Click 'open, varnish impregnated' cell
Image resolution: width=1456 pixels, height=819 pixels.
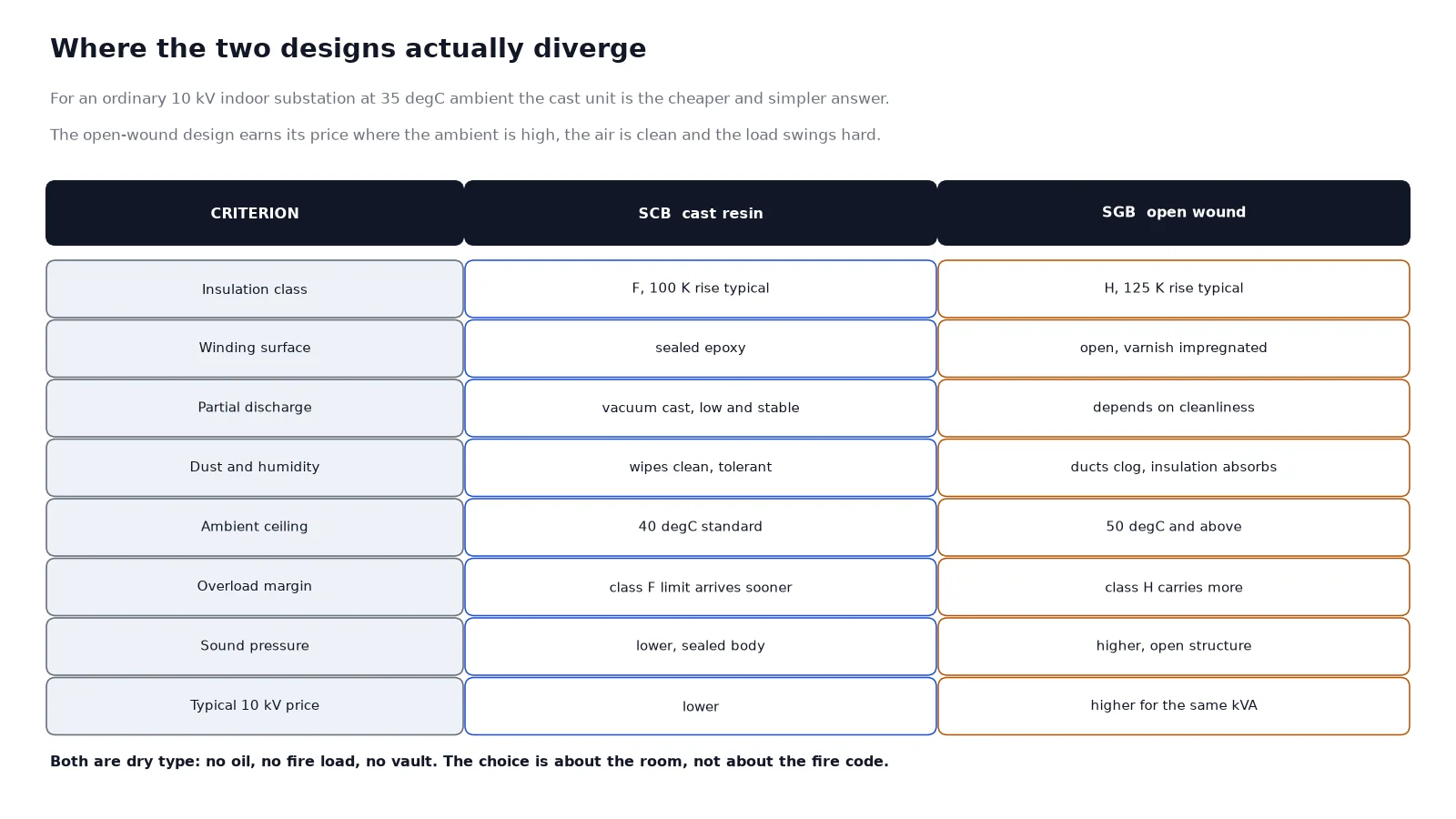(1174, 349)
